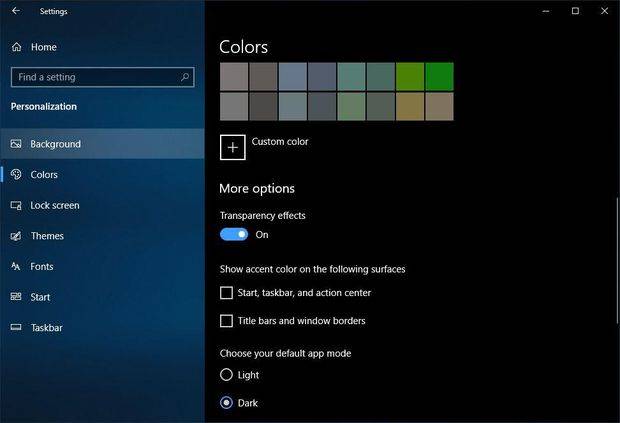The width and height of the screenshot is (620, 423).
Task: Click the search magnifier icon
Action: tap(185, 77)
